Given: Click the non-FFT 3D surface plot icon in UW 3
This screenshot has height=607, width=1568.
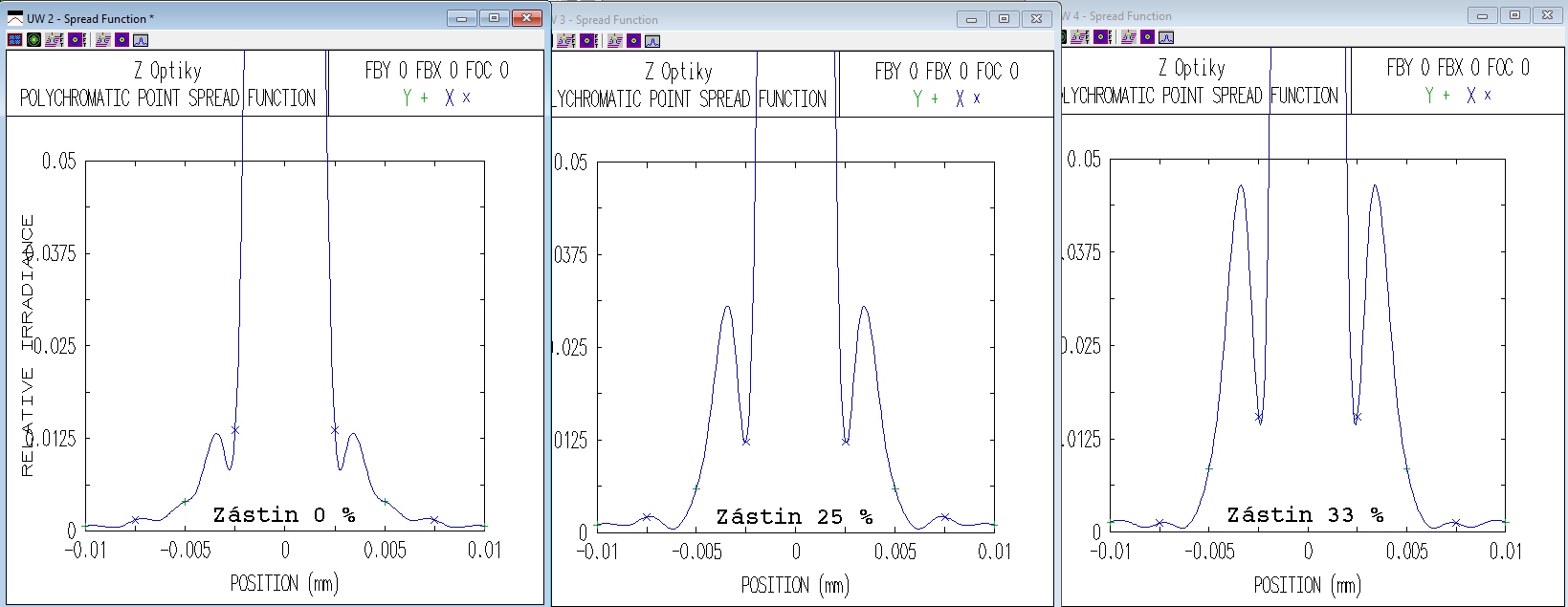Looking at the screenshot, I should click(x=615, y=41).
